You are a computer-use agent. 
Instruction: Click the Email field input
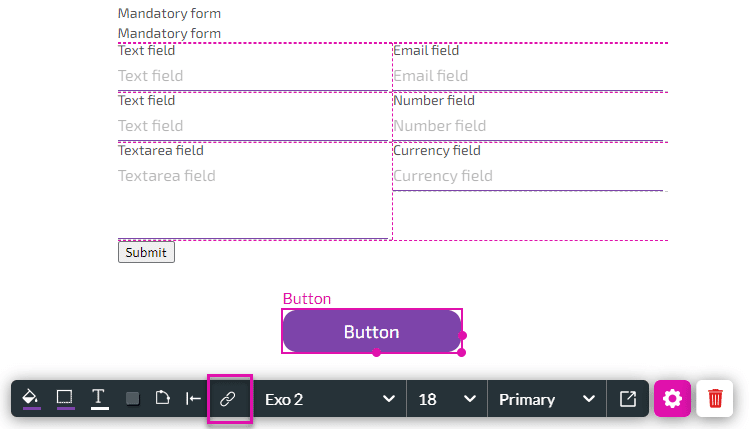click(x=528, y=76)
